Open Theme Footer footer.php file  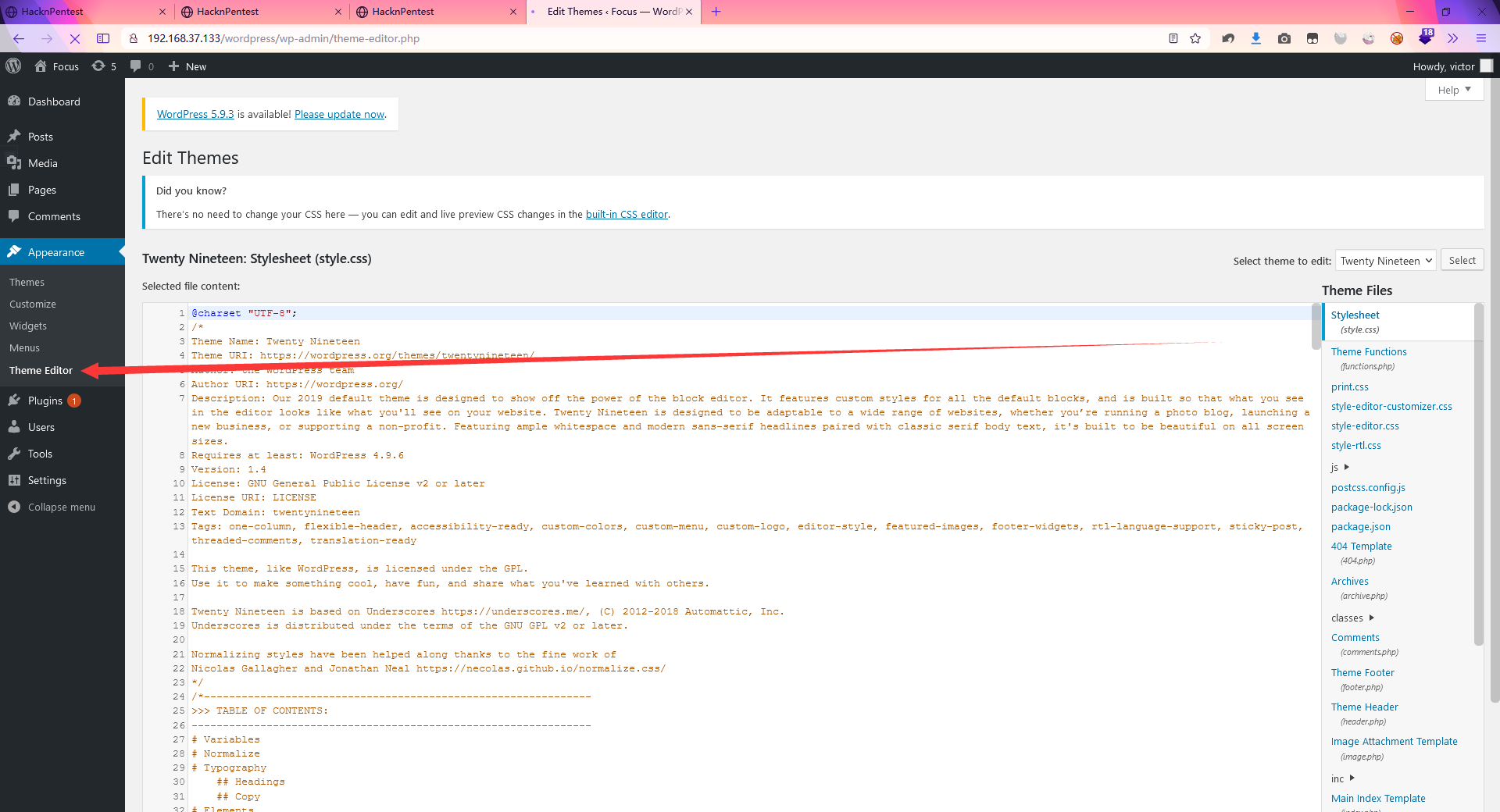1362,679
